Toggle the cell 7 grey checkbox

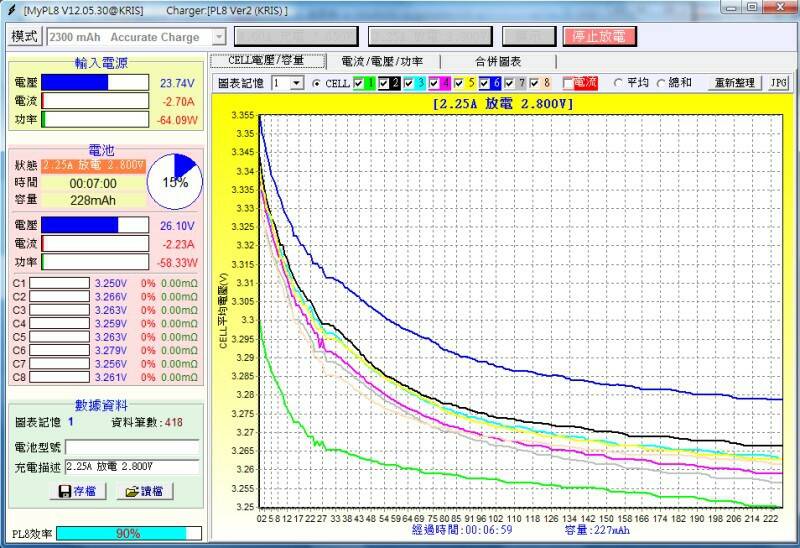point(509,83)
